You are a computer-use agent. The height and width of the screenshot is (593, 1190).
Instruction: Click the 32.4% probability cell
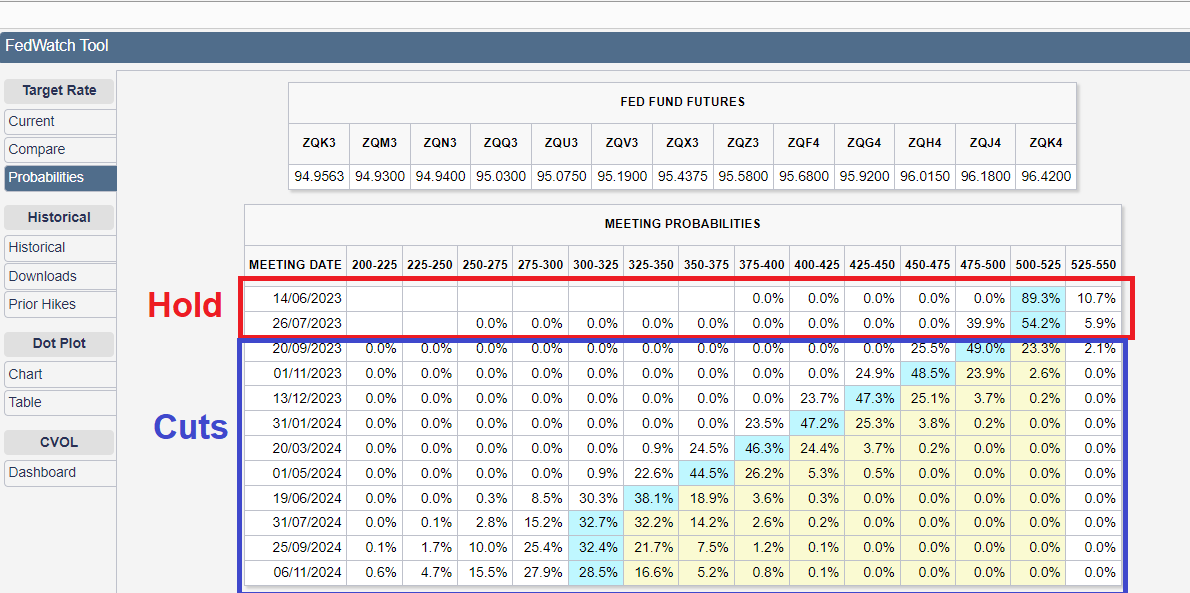596,547
